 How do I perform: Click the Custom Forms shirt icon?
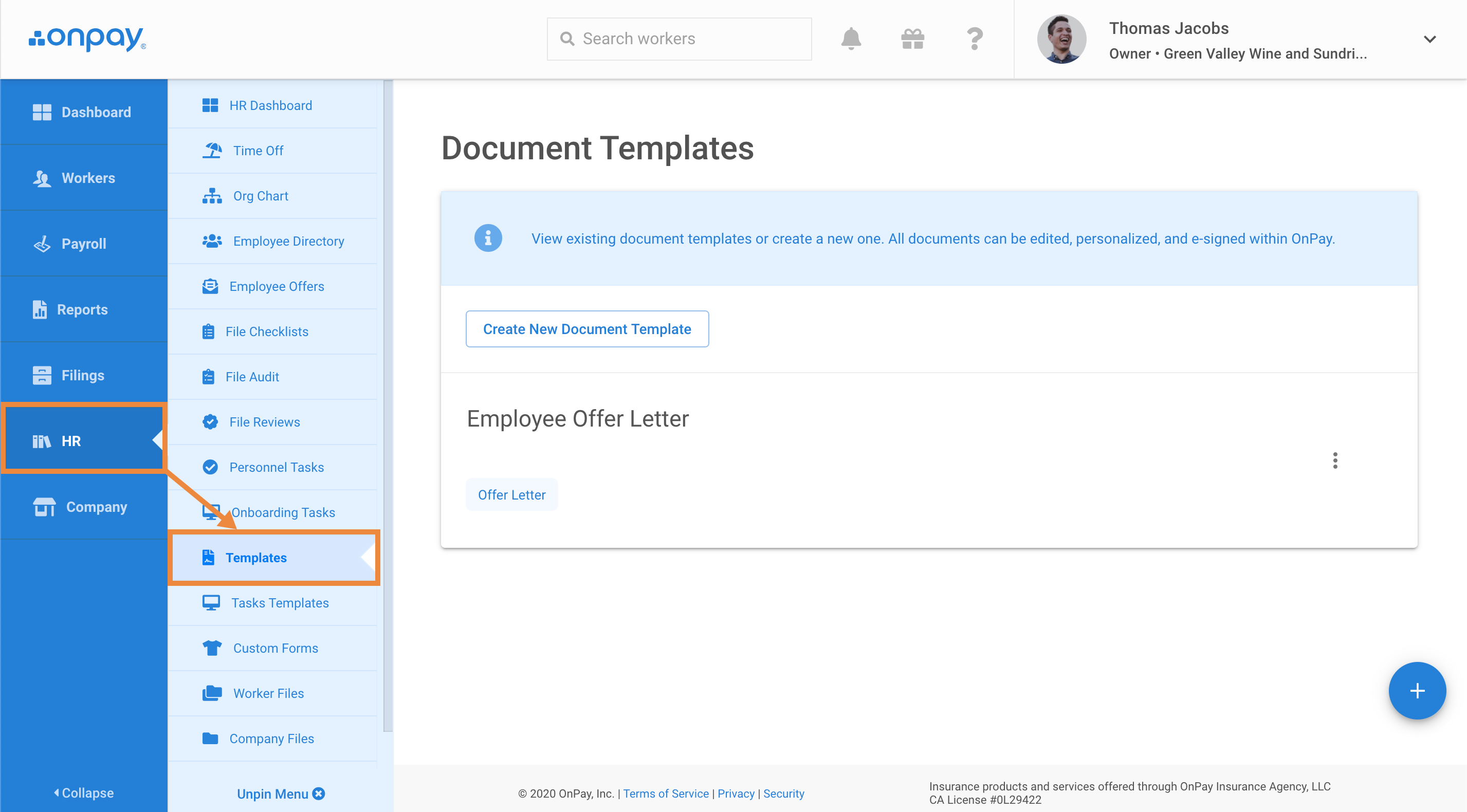pyautogui.click(x=212, y=648)
